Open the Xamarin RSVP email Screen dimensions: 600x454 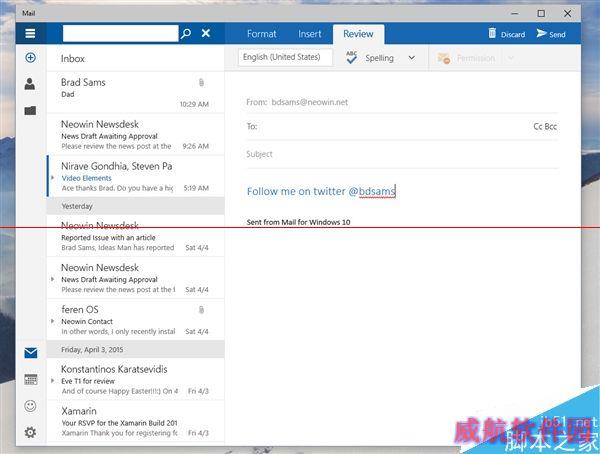point(135,421)
